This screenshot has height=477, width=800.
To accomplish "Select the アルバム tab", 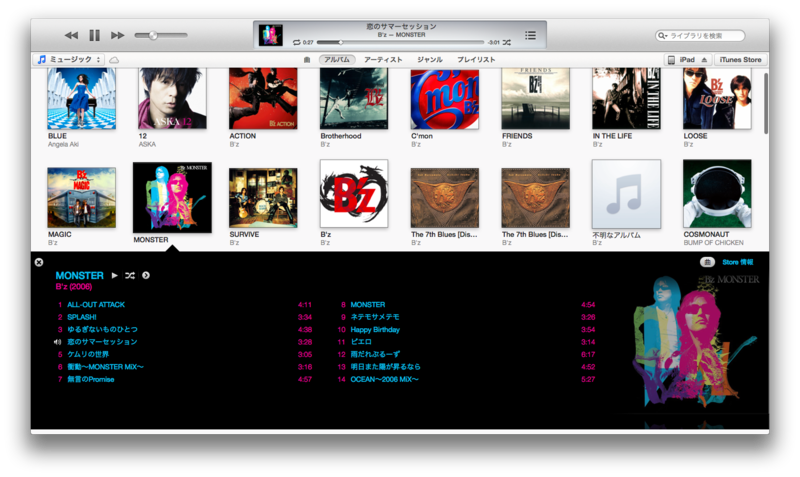I will pyautogui.click(x=337, y=60).
